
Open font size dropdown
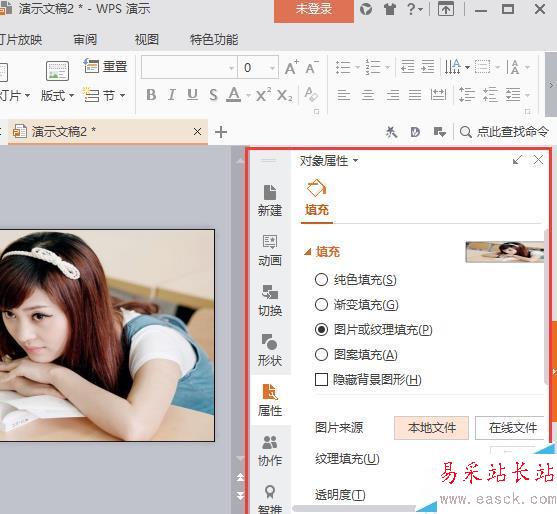point(272,67)
